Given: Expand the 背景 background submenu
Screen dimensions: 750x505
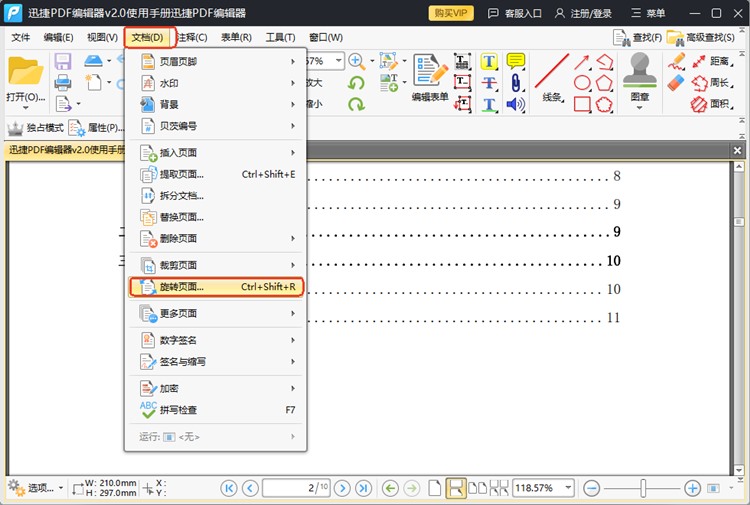Looking at the screenshot, I should pyautogui.click(x=216, y=104).
